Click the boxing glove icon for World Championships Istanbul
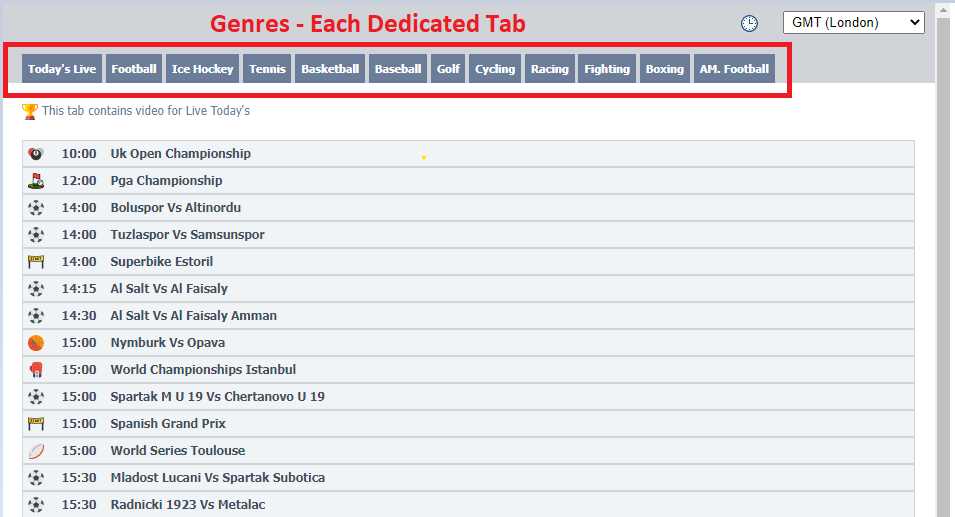955x517 pixels. coord(36,370)
